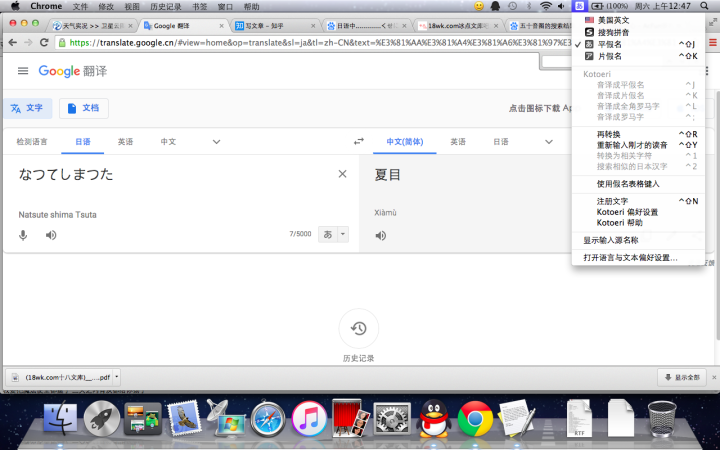The image size is (720, 450).
Task: Choose 检测语言 as source language
Action: [32, 141]
